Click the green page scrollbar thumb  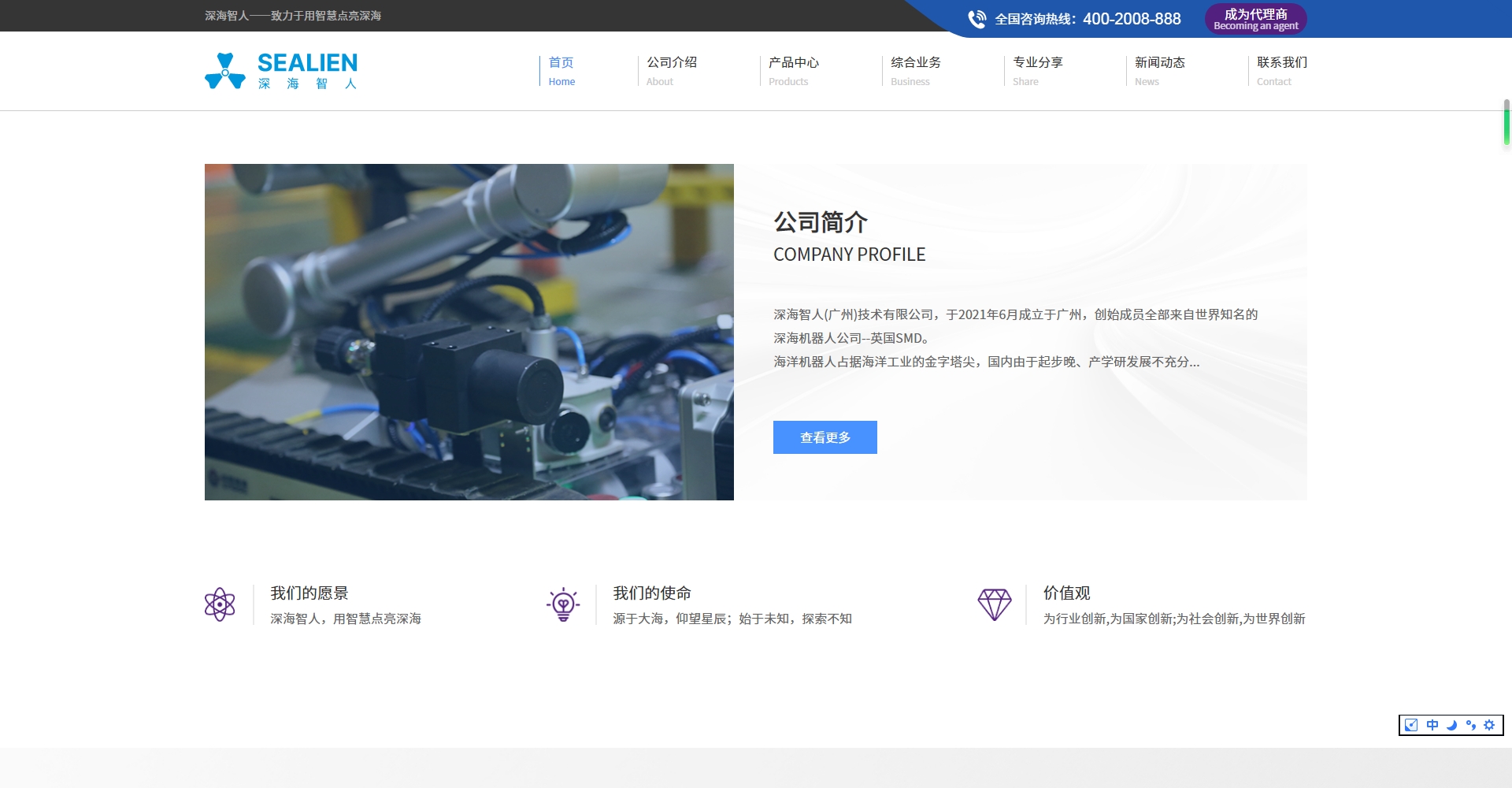tap(1506, 123)
